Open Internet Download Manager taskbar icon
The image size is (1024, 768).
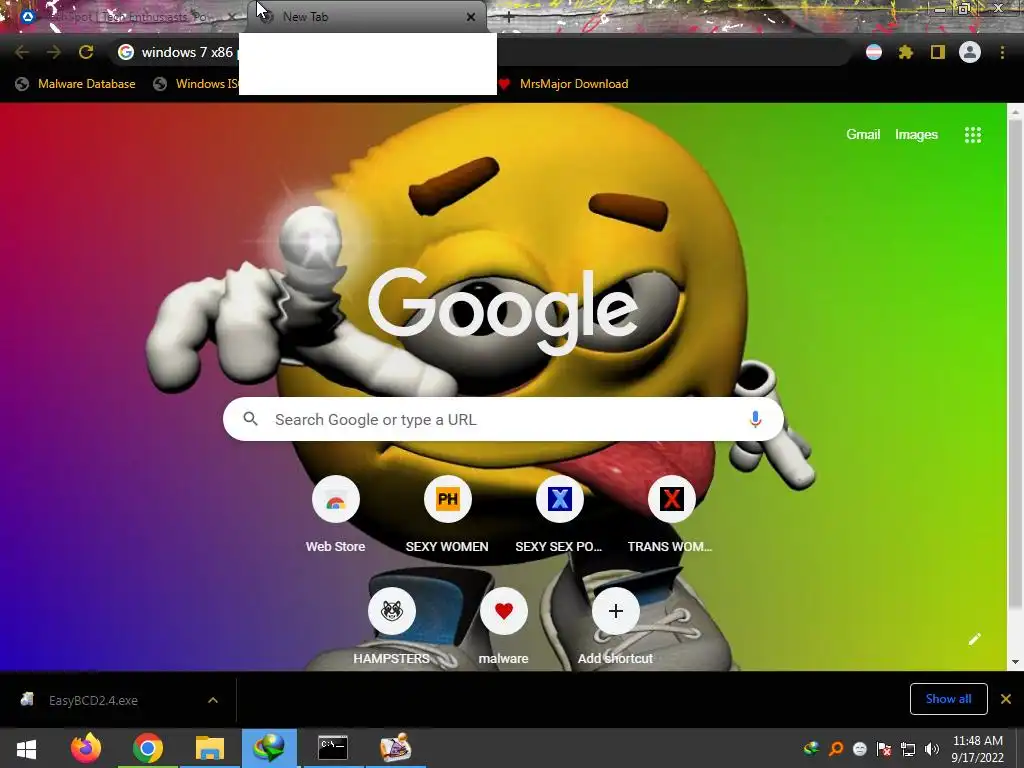tap(270, 748)
